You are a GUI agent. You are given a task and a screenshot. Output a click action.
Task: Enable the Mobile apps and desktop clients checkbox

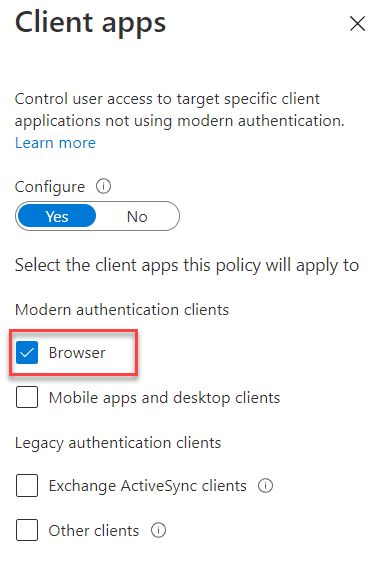[x=27, y=397]
